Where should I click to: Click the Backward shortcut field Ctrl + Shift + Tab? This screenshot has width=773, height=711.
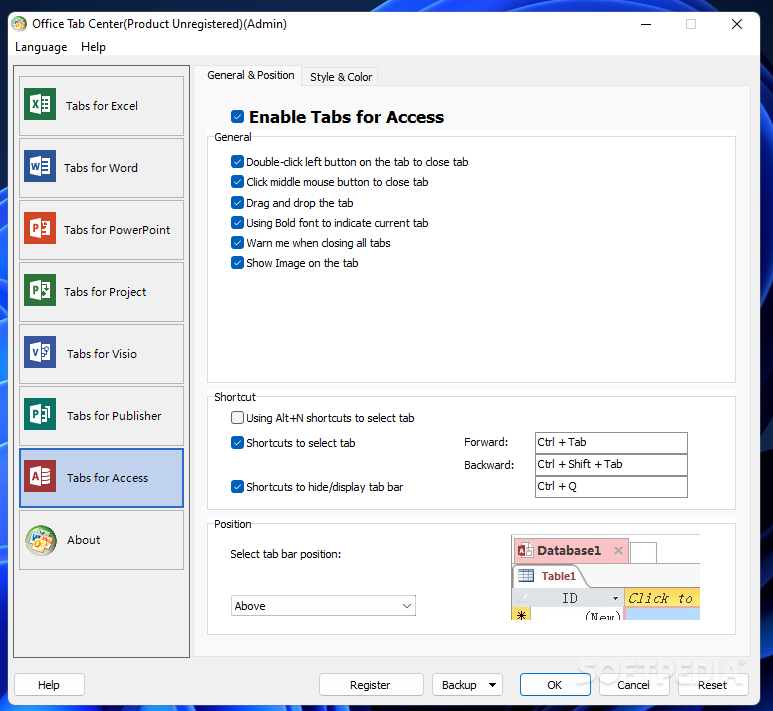click(x=611, y=464)
